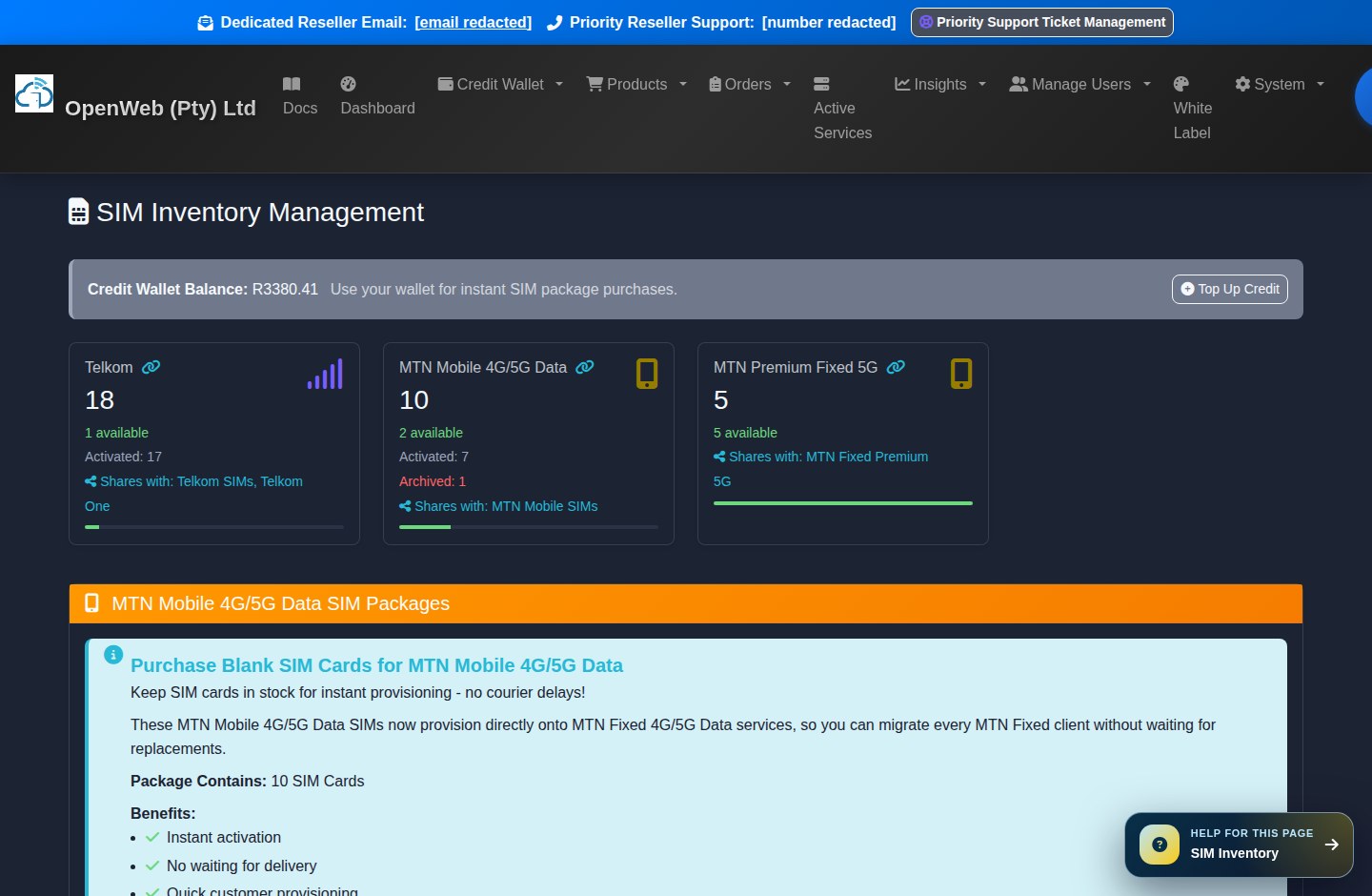Click Shares with MTN Mobile SIMs link
The width and height of the screenshot is (1372, 896).
(x=498, y=506)
